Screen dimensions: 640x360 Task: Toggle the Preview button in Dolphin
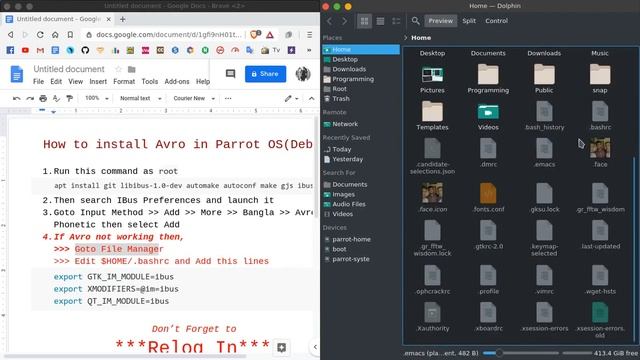pyautogui.click(x=440, y=21)
